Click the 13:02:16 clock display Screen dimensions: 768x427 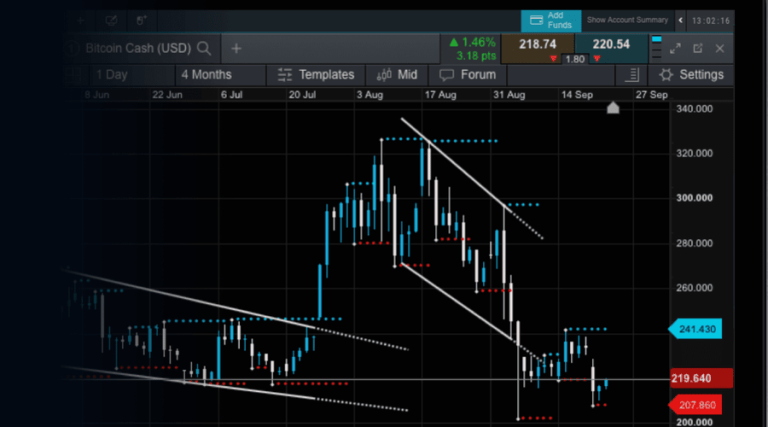(x=710, y=21)
